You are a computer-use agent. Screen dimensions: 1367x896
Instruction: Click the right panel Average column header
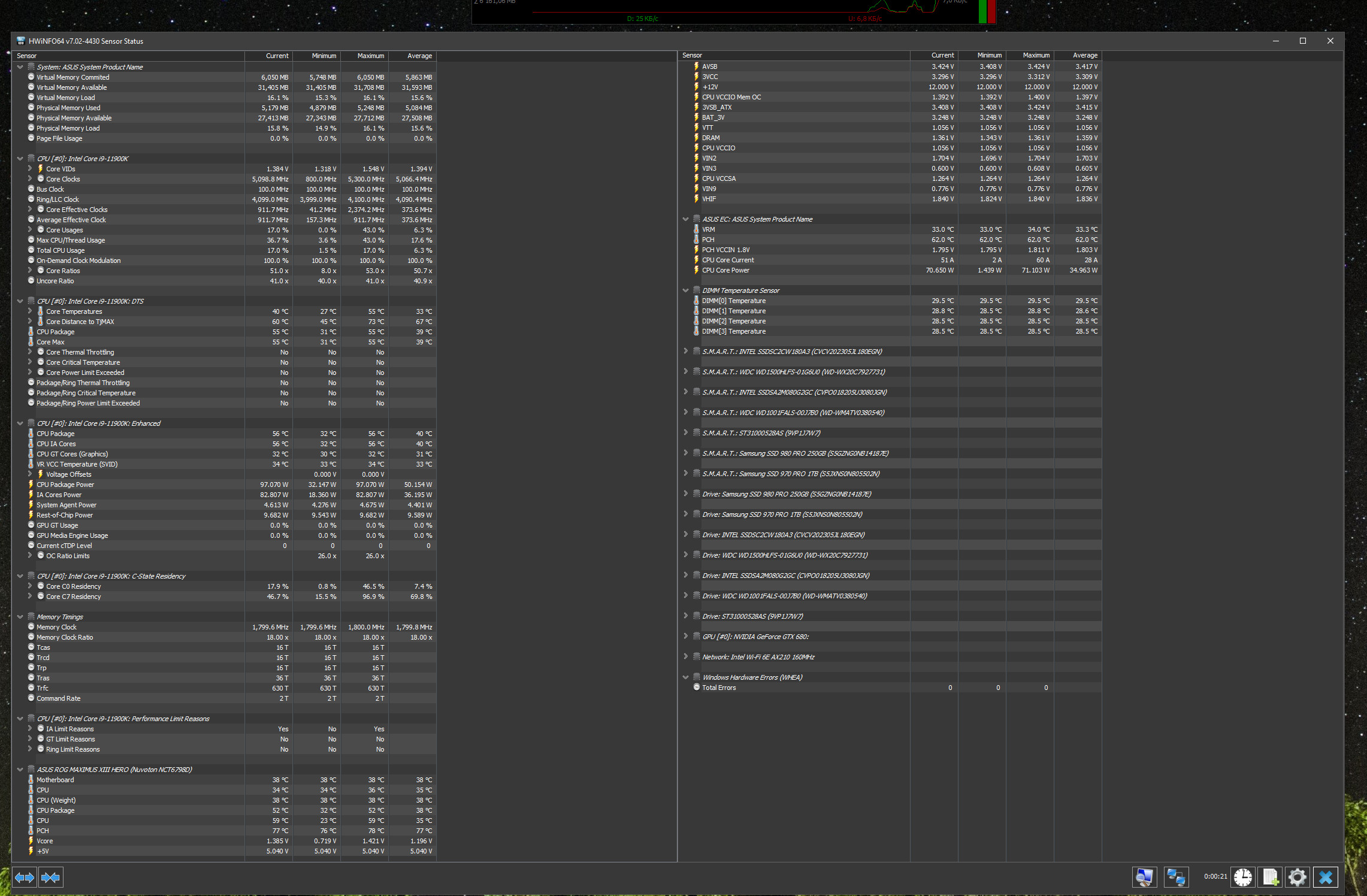(x=1085, y=55)
